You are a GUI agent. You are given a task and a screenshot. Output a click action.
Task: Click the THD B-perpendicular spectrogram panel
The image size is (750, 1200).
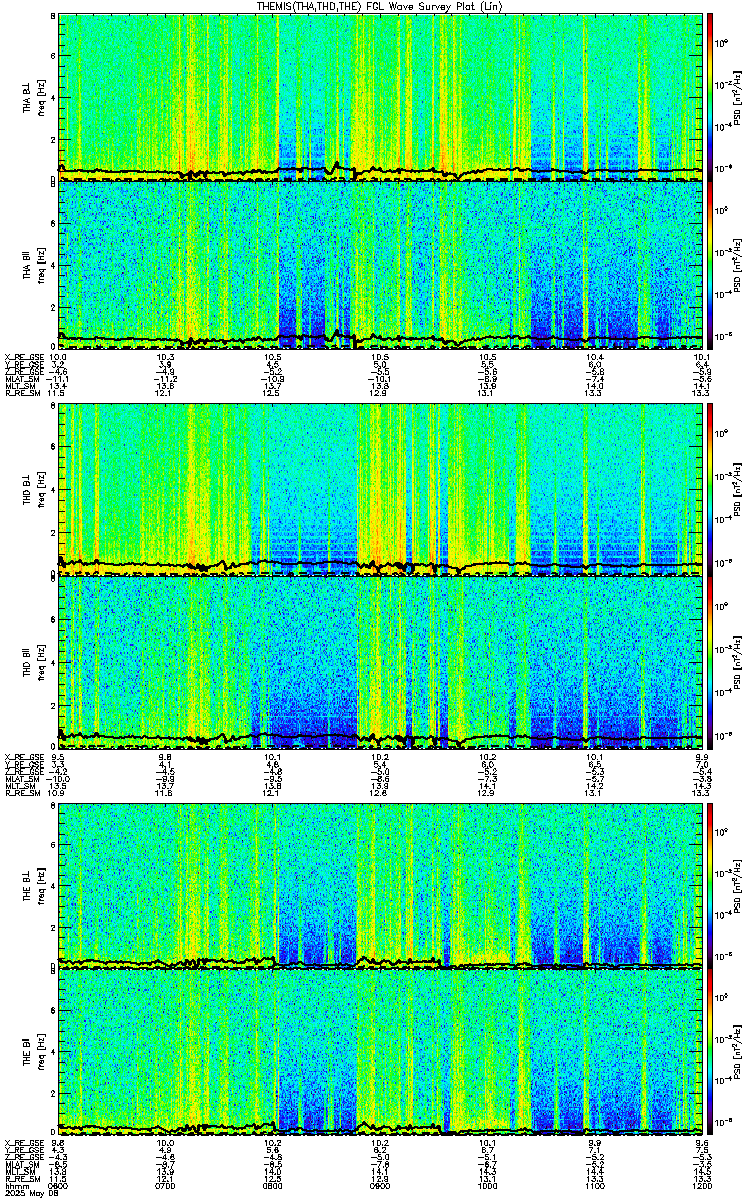pos(380,489)
